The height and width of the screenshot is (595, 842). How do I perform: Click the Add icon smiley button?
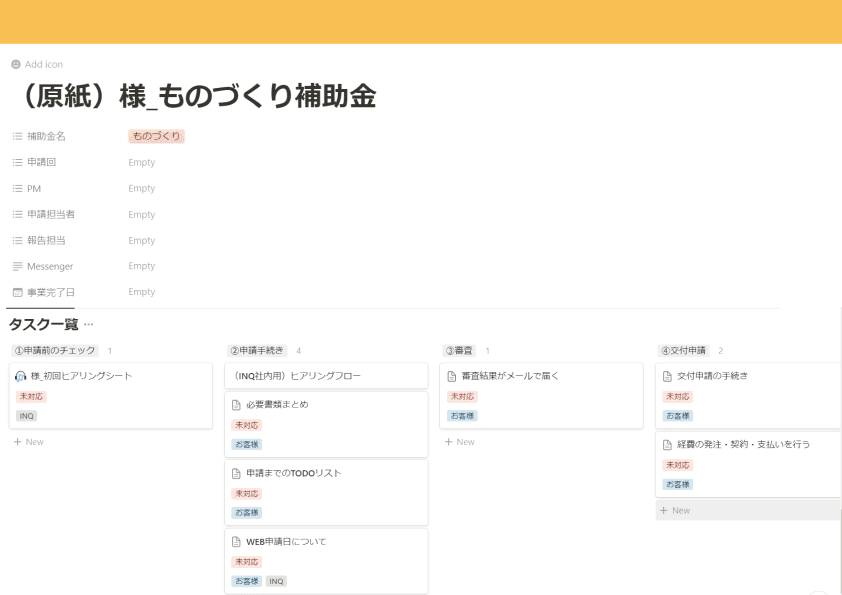16,64
